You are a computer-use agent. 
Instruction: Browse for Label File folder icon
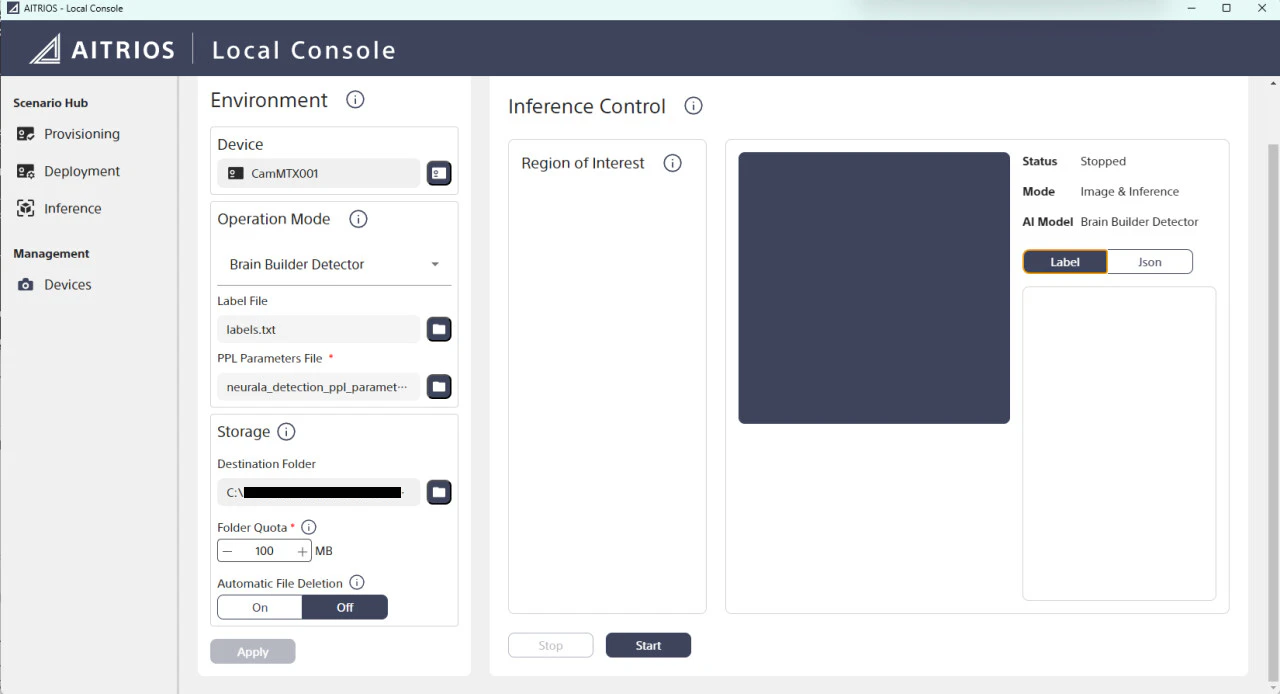pyautogui.click(x=439, y=329)
